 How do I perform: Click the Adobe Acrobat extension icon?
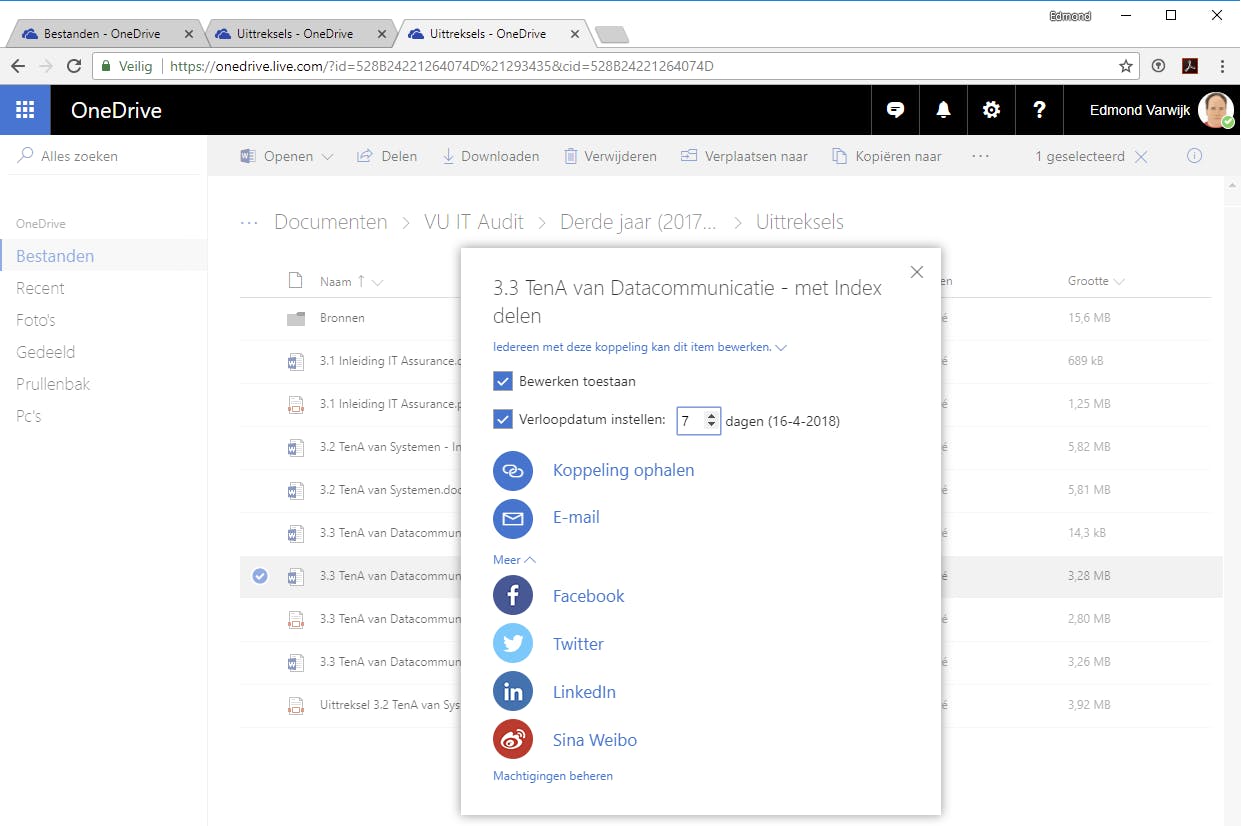[1190, 66]
